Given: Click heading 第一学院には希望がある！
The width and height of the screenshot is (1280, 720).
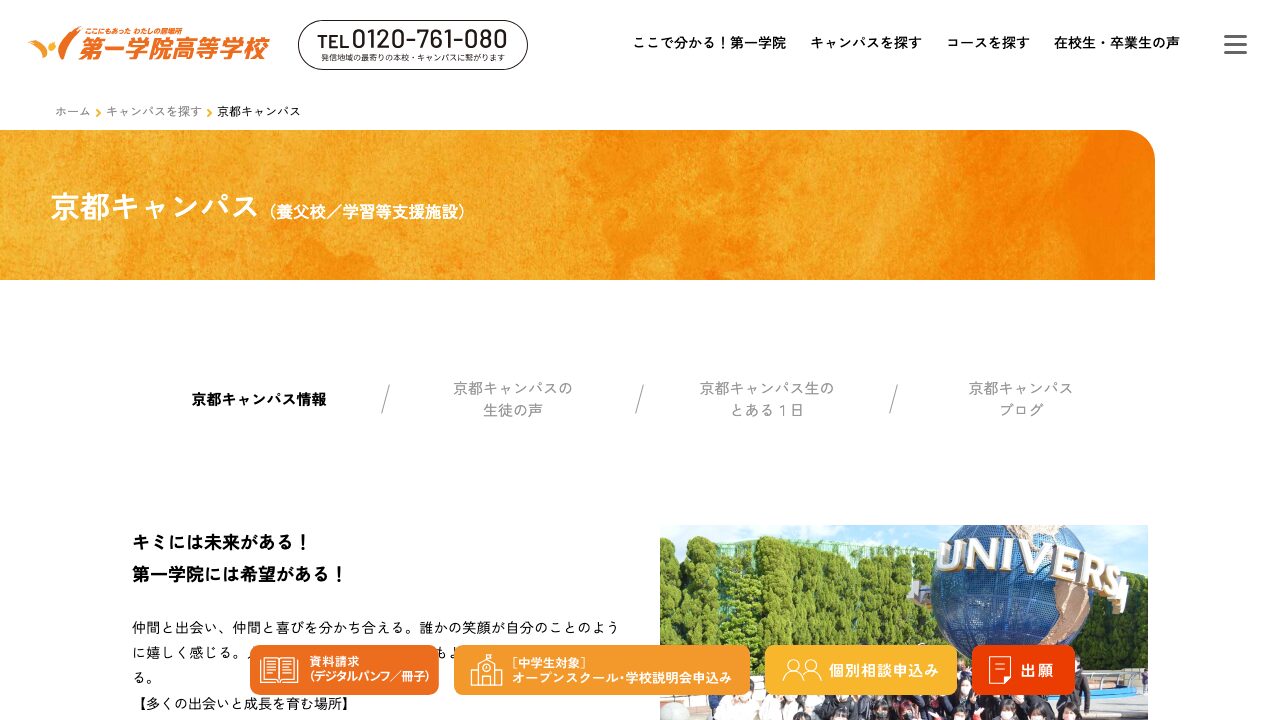Looking at the screenshot, I should click(x=240, y=574).
